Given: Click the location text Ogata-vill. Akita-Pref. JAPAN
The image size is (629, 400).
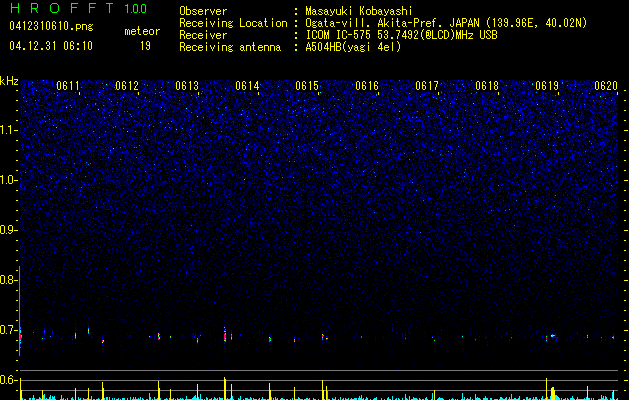Looking at the screenshot, I should click(x=392, y=23).
